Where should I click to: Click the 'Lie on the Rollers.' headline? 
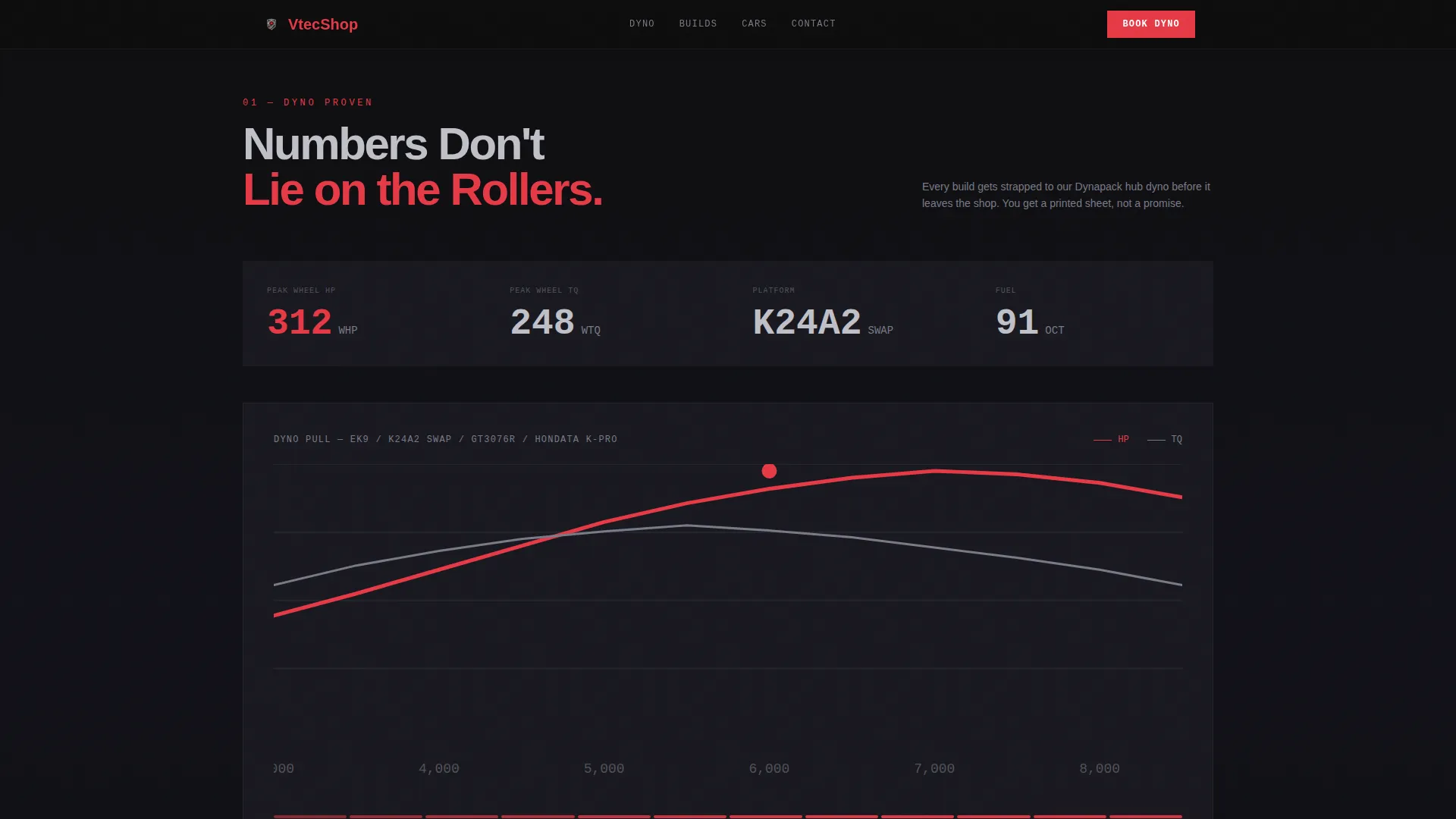(422, 190)
